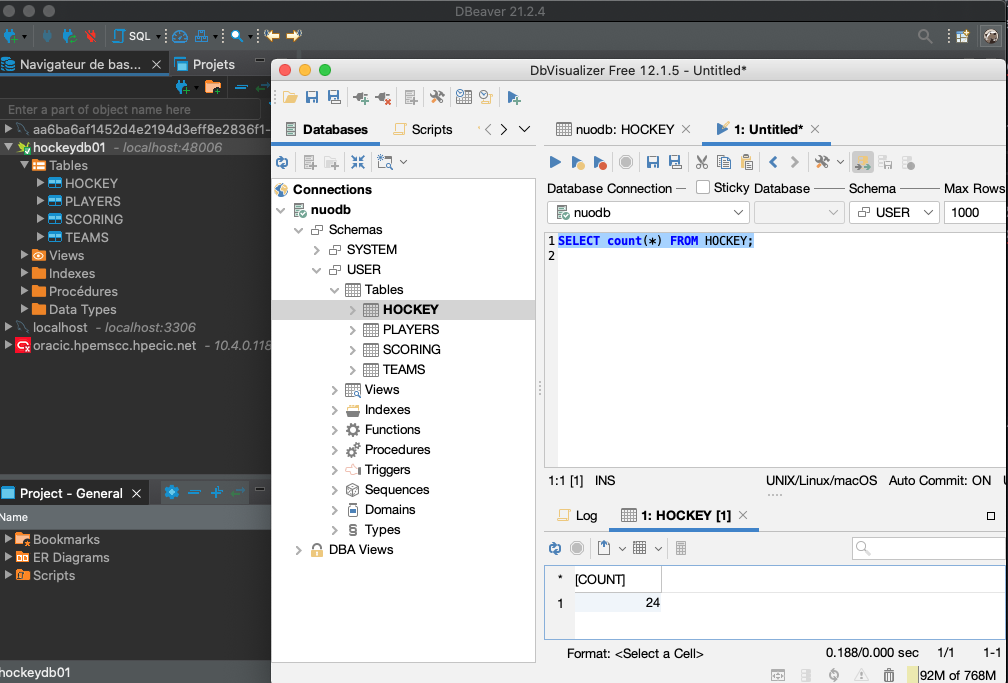The width and height of the screenshot is (1008, 683).
Task: Click the DBeaver disconnect red plug icon
Action: point(91,36)
